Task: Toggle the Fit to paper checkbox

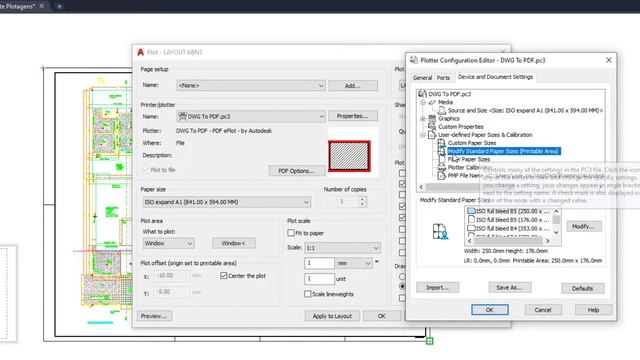Action: [x=291, y=233]
